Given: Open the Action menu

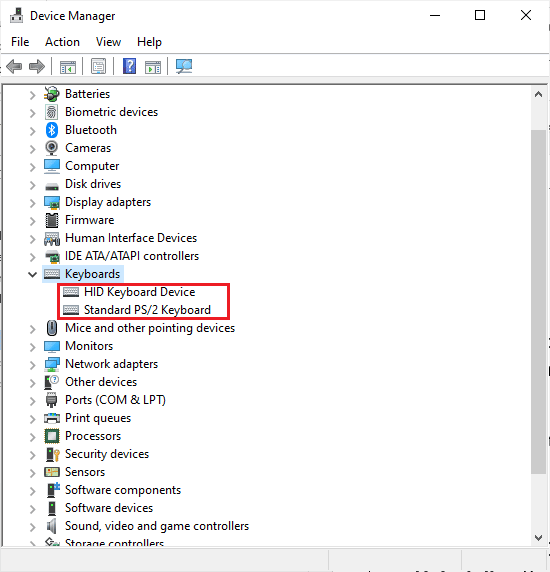Looking at the screenshot, I should (62, 42).
